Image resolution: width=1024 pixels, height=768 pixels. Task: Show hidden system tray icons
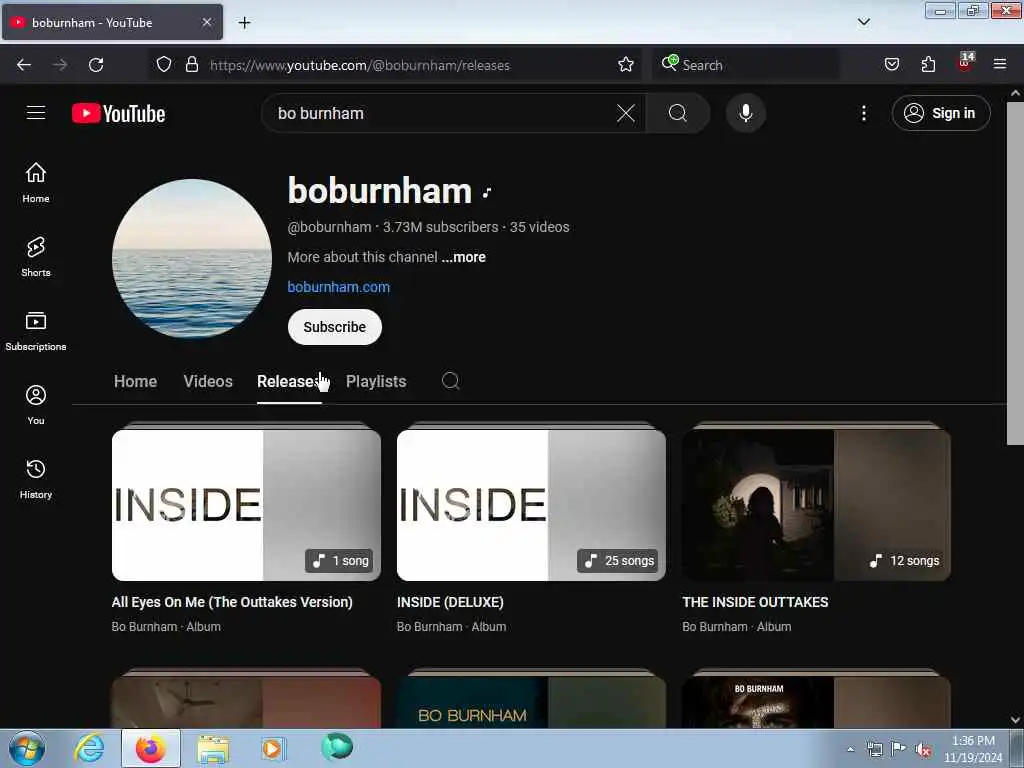[x=850, y=750]
